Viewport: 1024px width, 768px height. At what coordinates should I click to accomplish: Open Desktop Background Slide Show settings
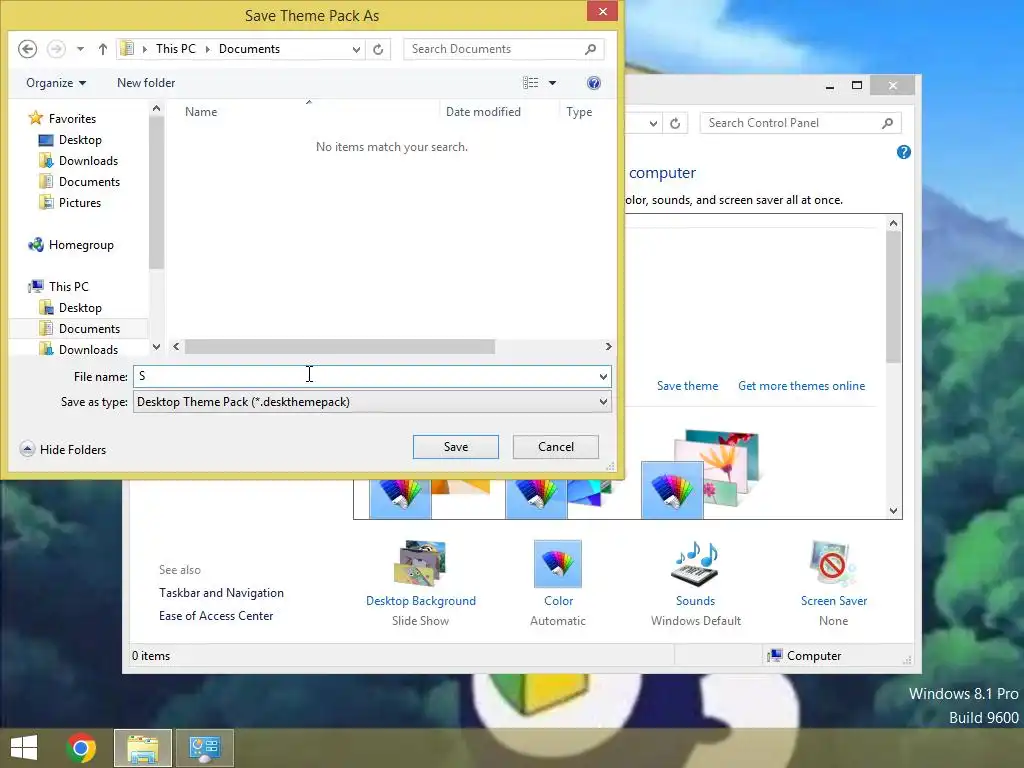[421, 583]
